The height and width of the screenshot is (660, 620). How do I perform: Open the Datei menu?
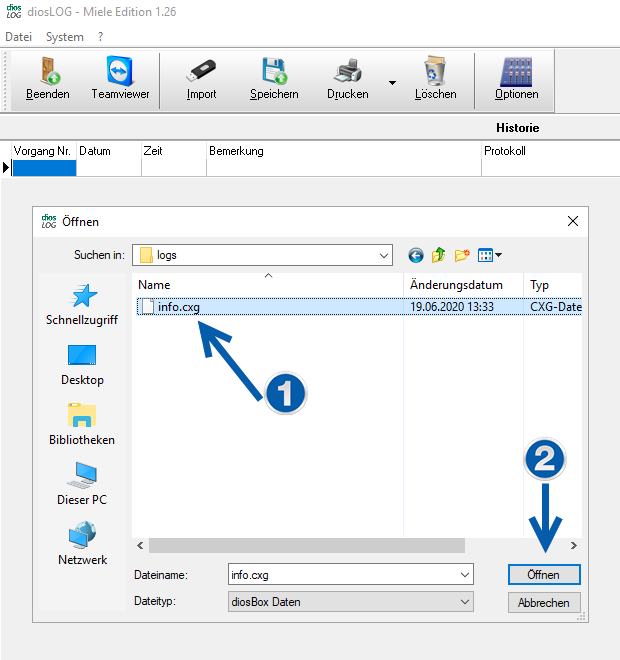coord(18,36)
